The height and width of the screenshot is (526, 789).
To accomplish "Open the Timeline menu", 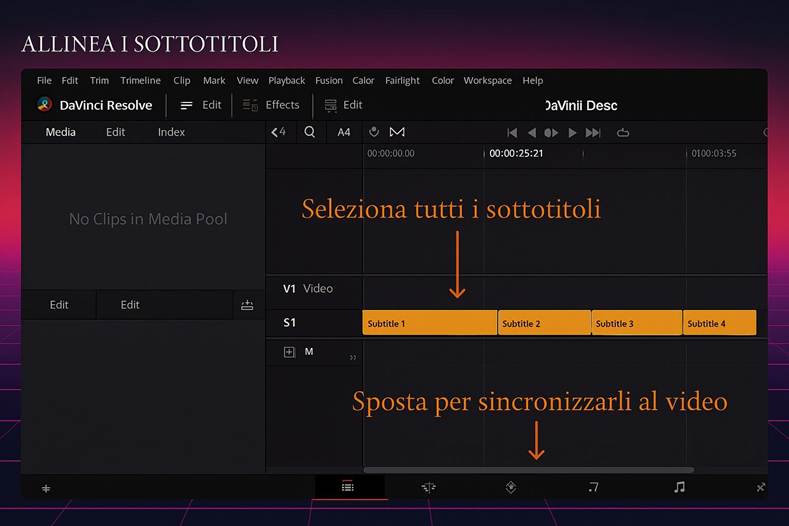I will 140,81.
